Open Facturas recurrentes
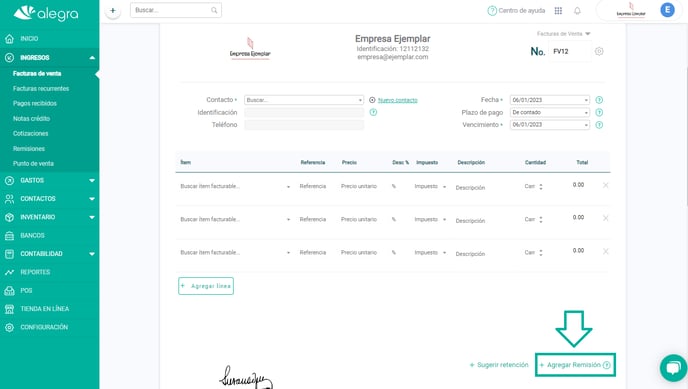This screenshot has width=688, height=389. pyautogui.click(x=41, y=89)
